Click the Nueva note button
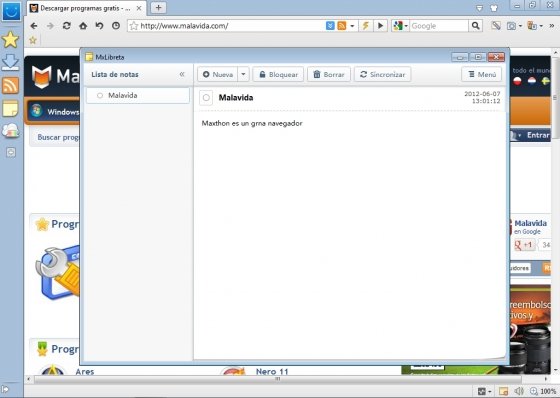Screen dimensions: 560x398 coord(218,74)
